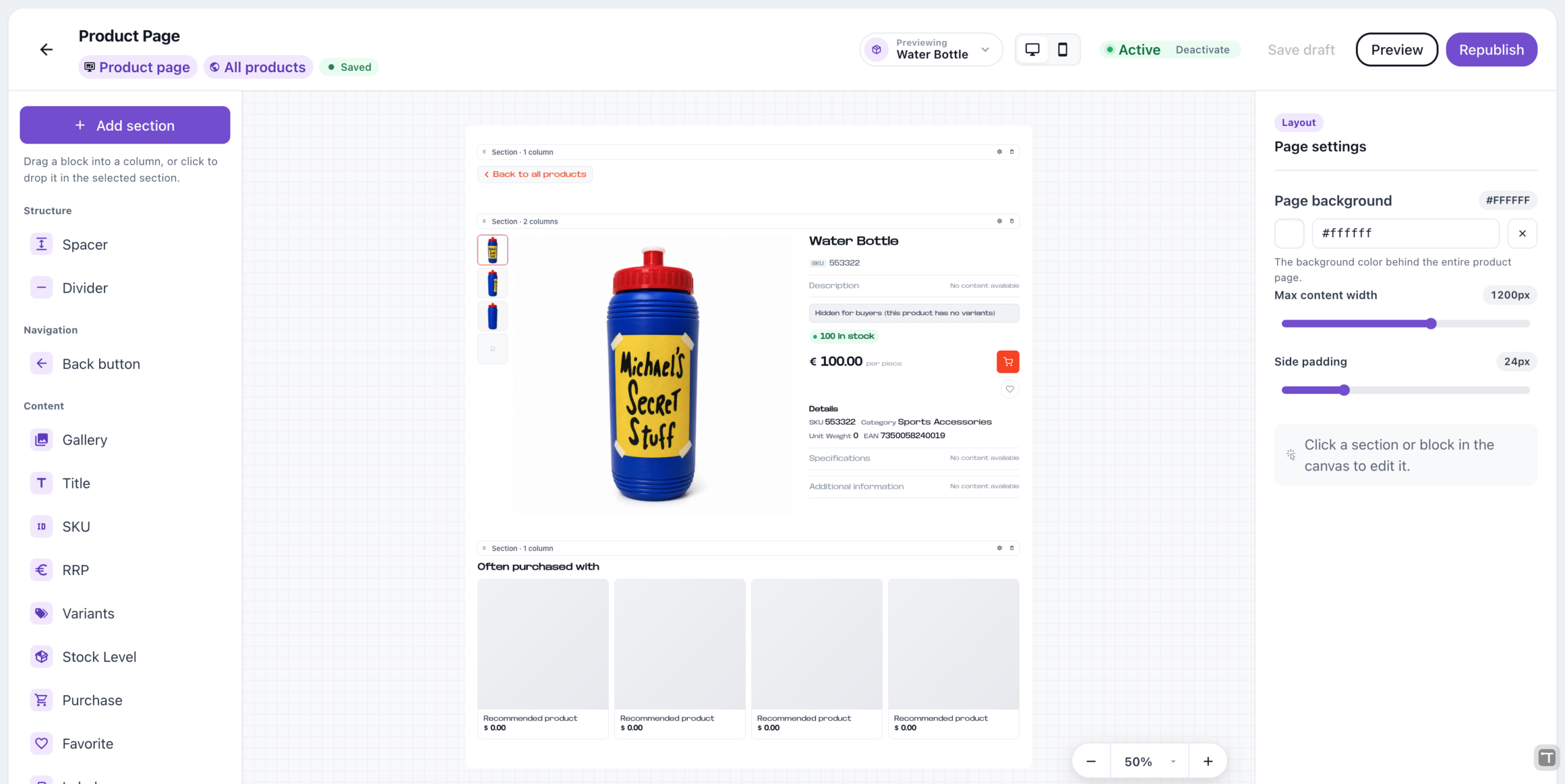Click the Saved status badge
This screenshot has height=784, width=1565.
click(349, 67)
